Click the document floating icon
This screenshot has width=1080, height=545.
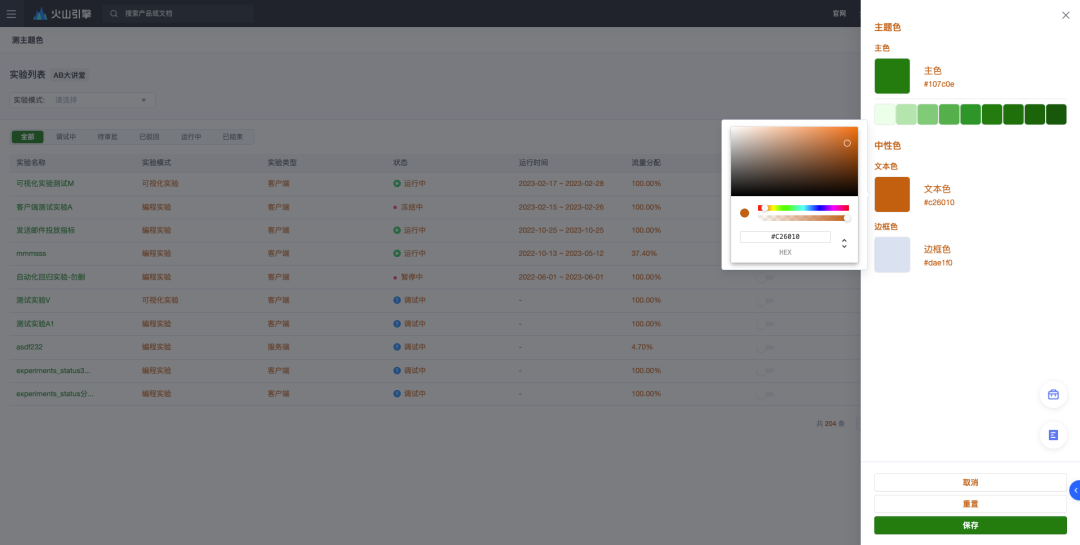click(x=1053, y=435)
